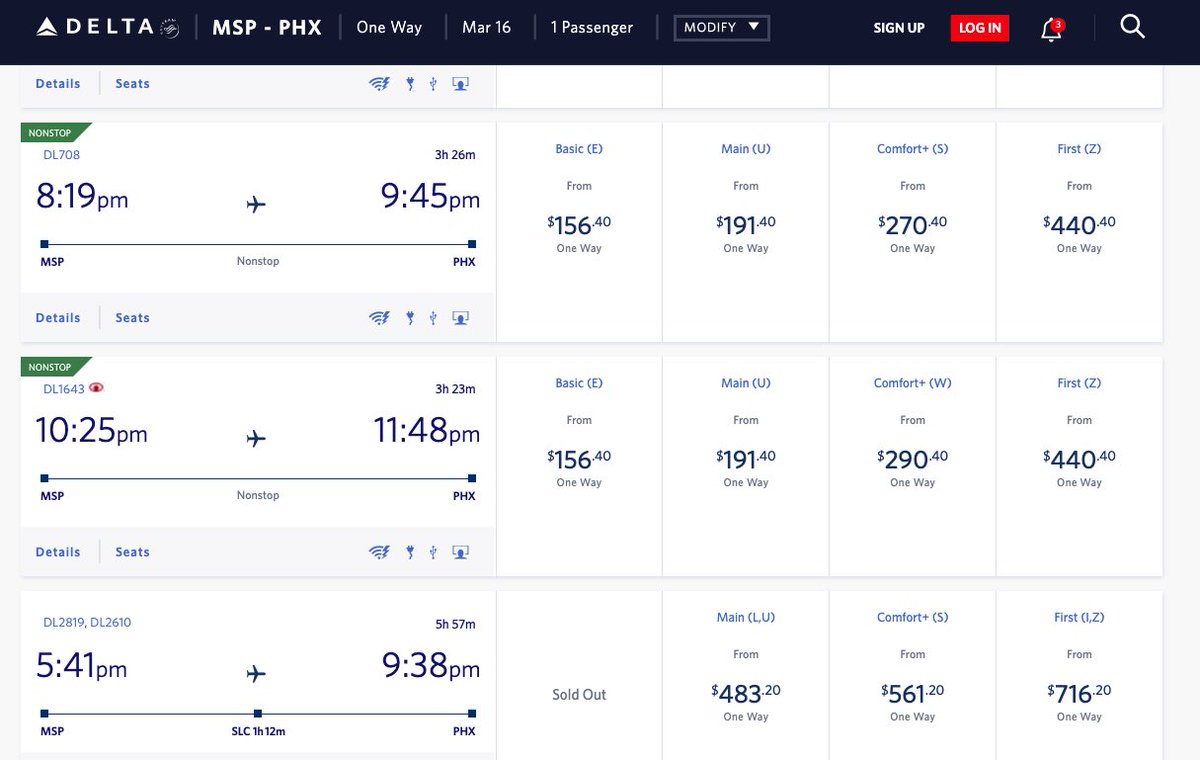Open Seats in the top partial flight row
The image size is (1200, 760).
132,84
